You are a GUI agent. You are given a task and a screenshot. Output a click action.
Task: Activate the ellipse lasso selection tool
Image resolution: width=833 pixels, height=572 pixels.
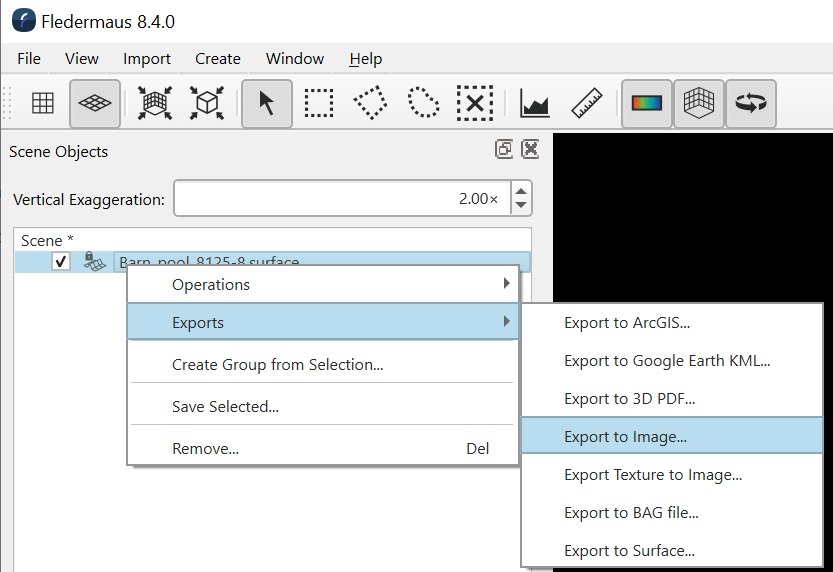[423, 103]
